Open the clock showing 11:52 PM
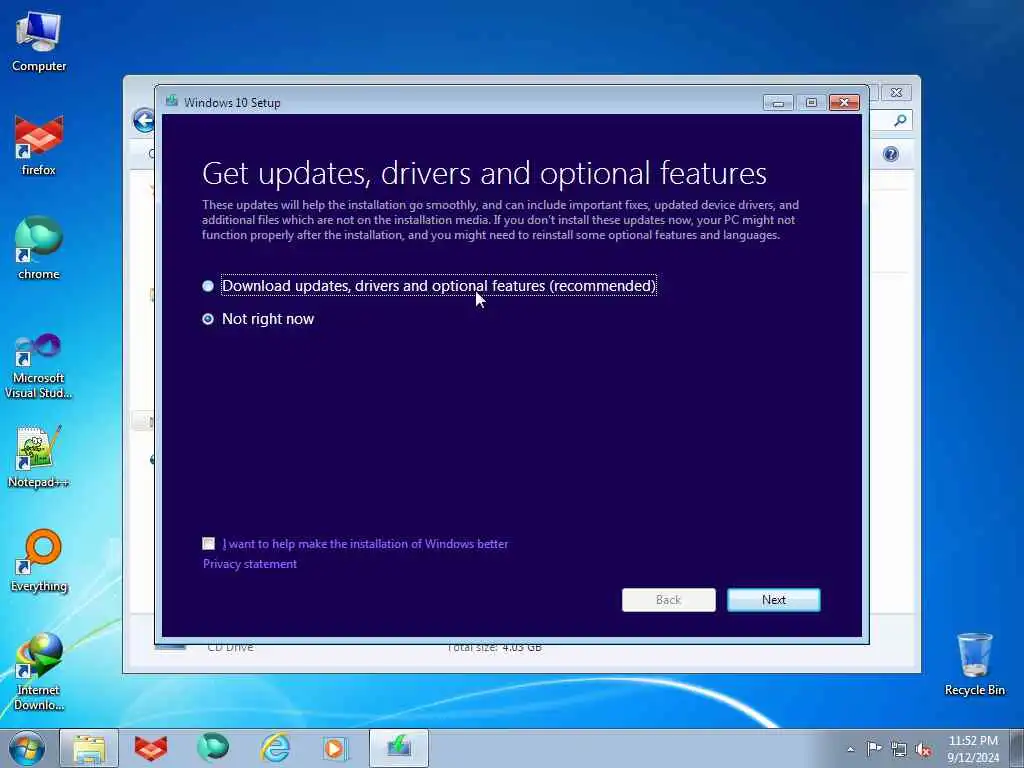Image resolution: width=1024 pixels, height=768 pixels. 973,748
